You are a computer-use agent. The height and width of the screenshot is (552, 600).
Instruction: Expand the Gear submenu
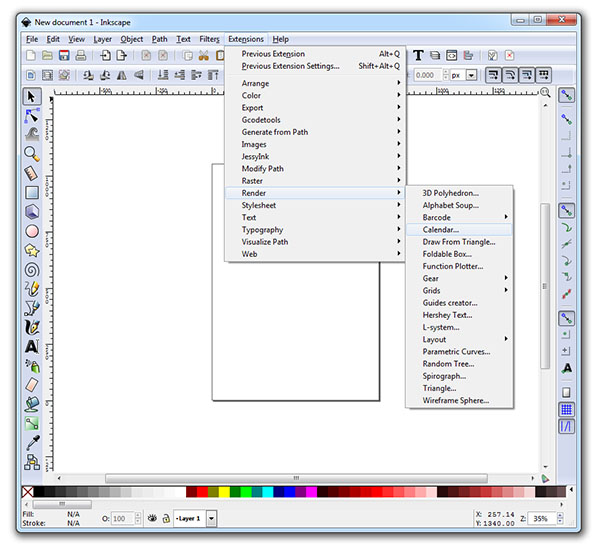pos(460,278)
